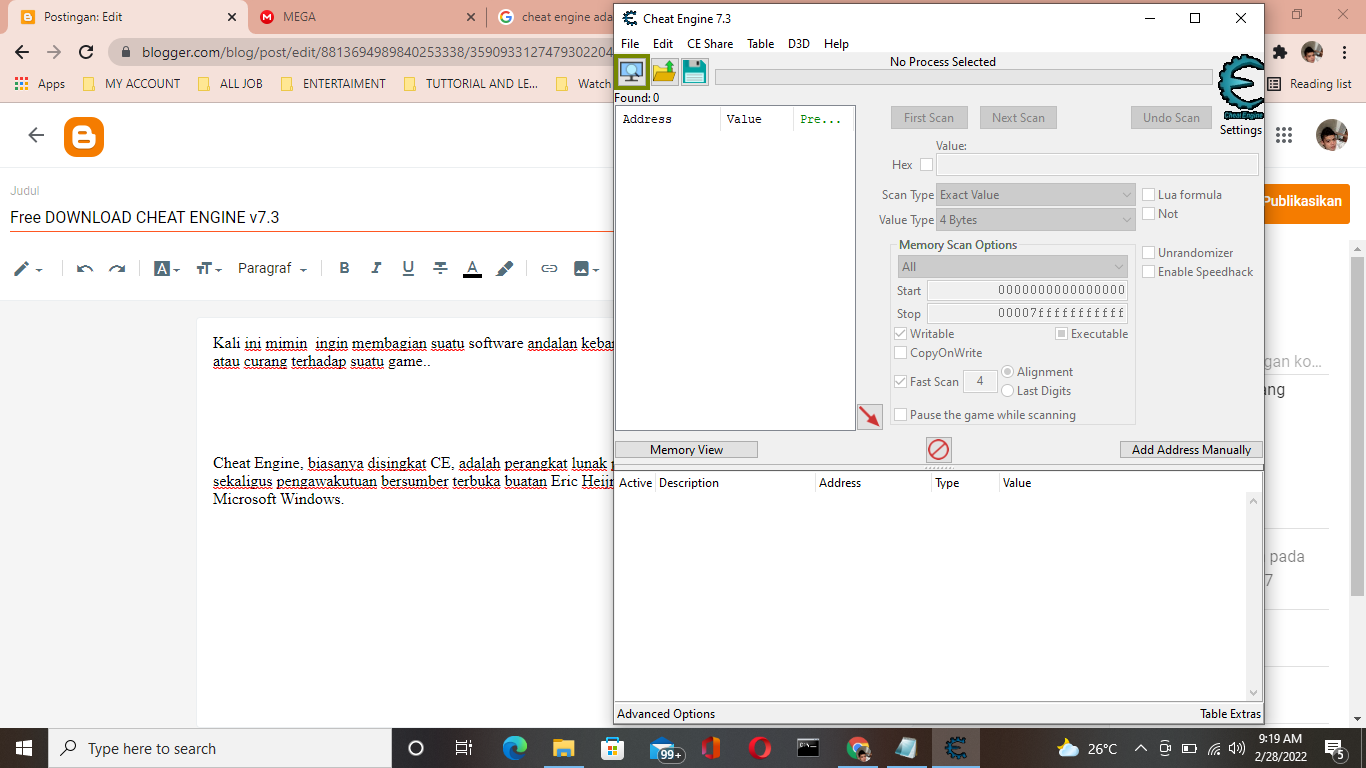This screenshot has width=1366, height=768.
Task: Open the Mail app with 99+ badge
Action: pos(665,749)
